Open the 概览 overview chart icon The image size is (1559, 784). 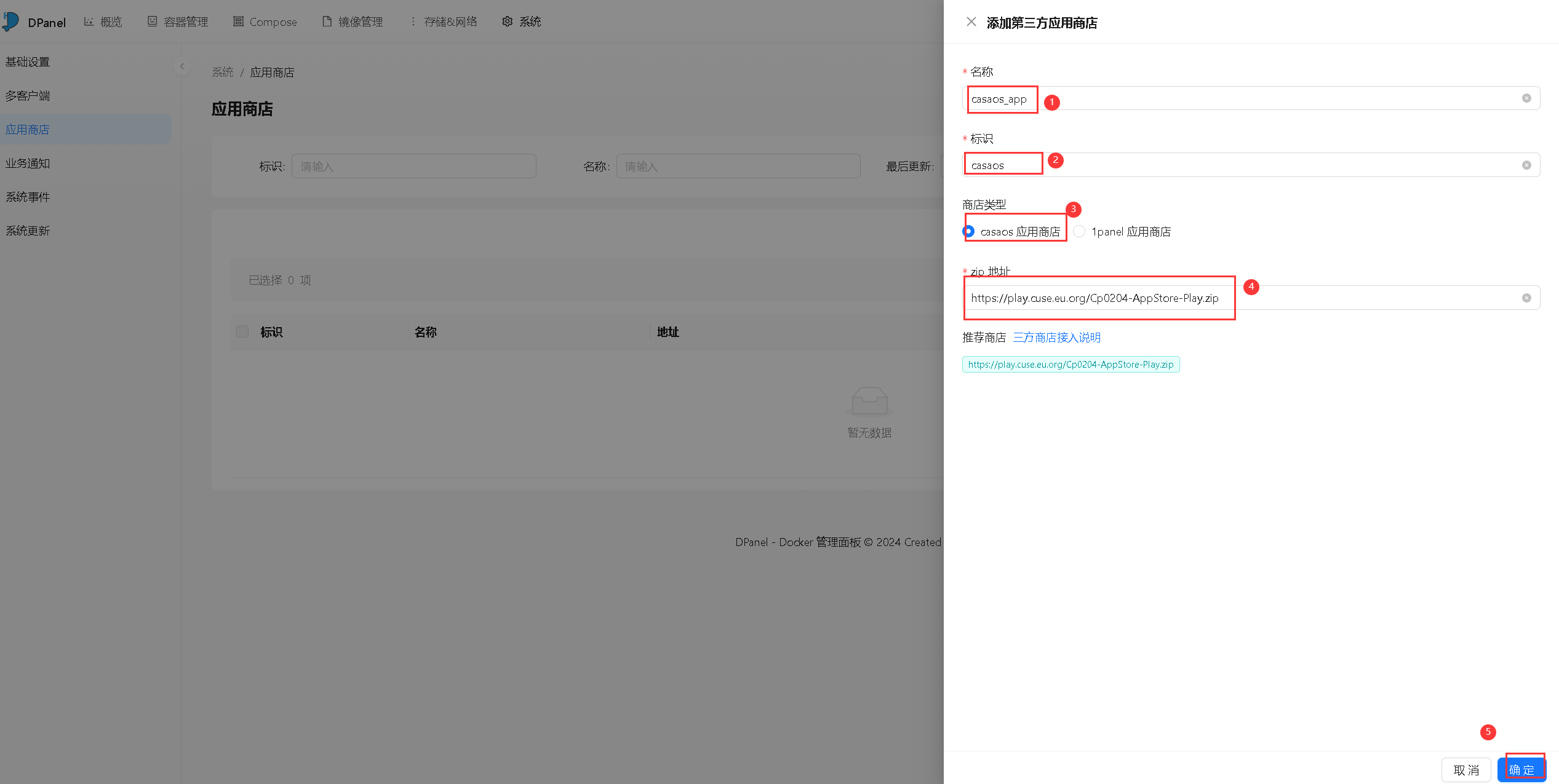click(87, 21)
